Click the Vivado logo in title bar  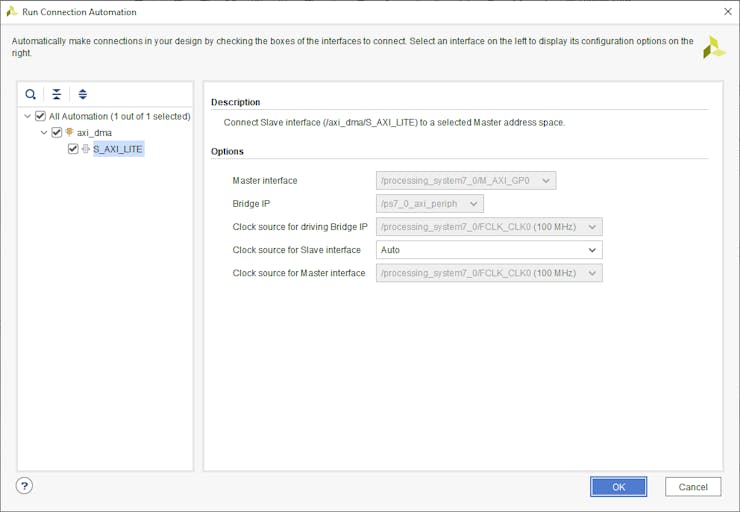pos(12,12)
